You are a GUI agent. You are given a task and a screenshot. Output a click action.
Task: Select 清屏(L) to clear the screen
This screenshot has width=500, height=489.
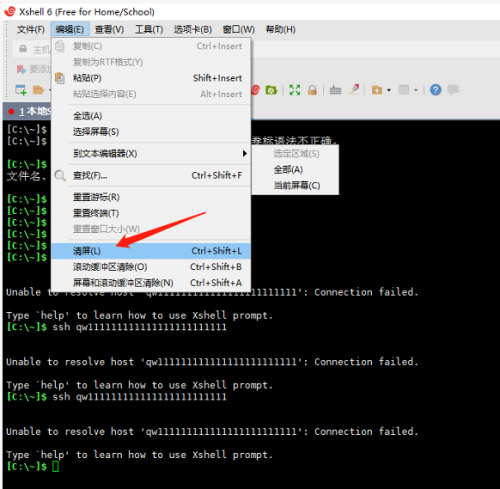coord(151,251)
